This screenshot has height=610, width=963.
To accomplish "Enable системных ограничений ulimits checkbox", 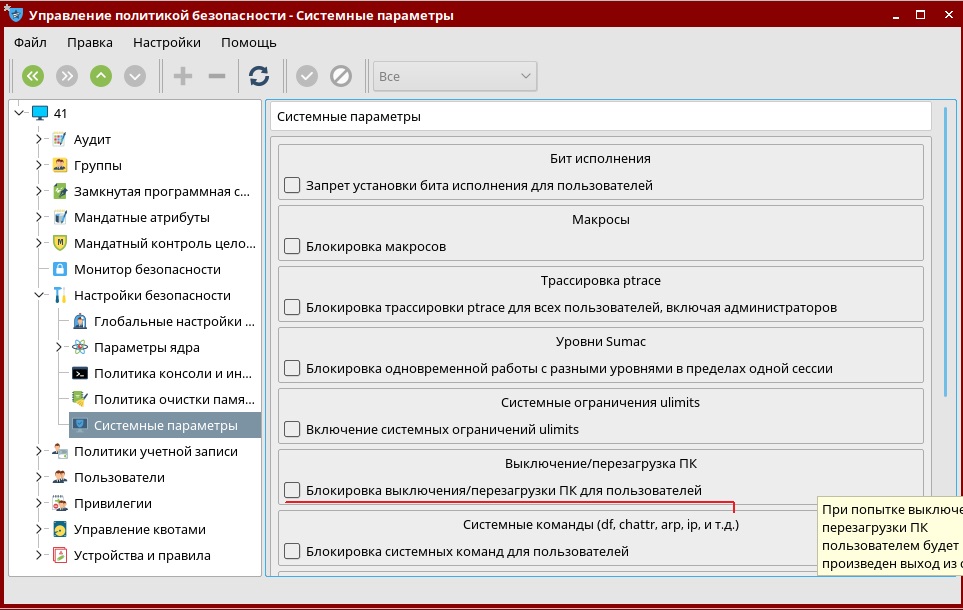I will [292, 429].
